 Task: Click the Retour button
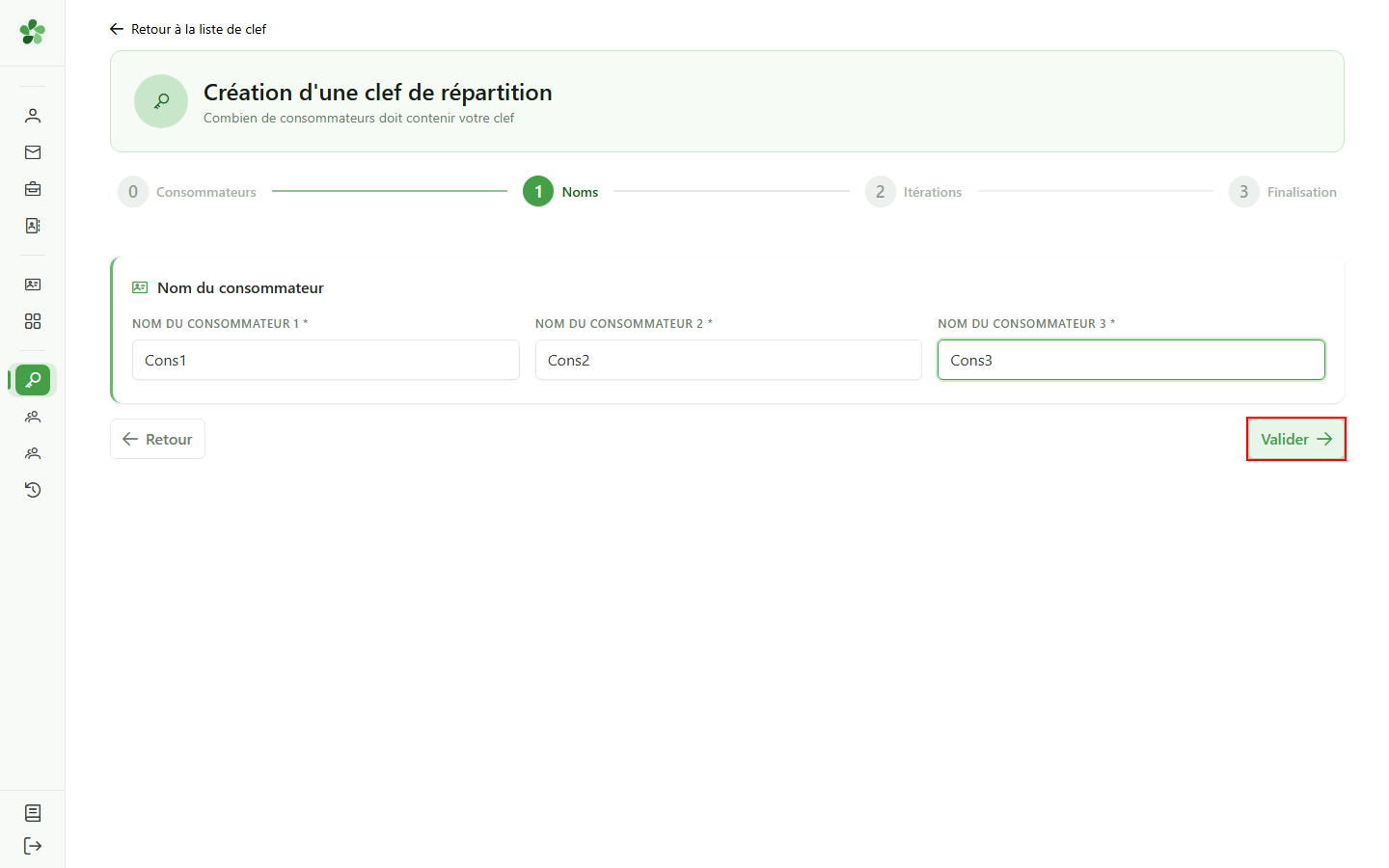(x=157, y=439)
